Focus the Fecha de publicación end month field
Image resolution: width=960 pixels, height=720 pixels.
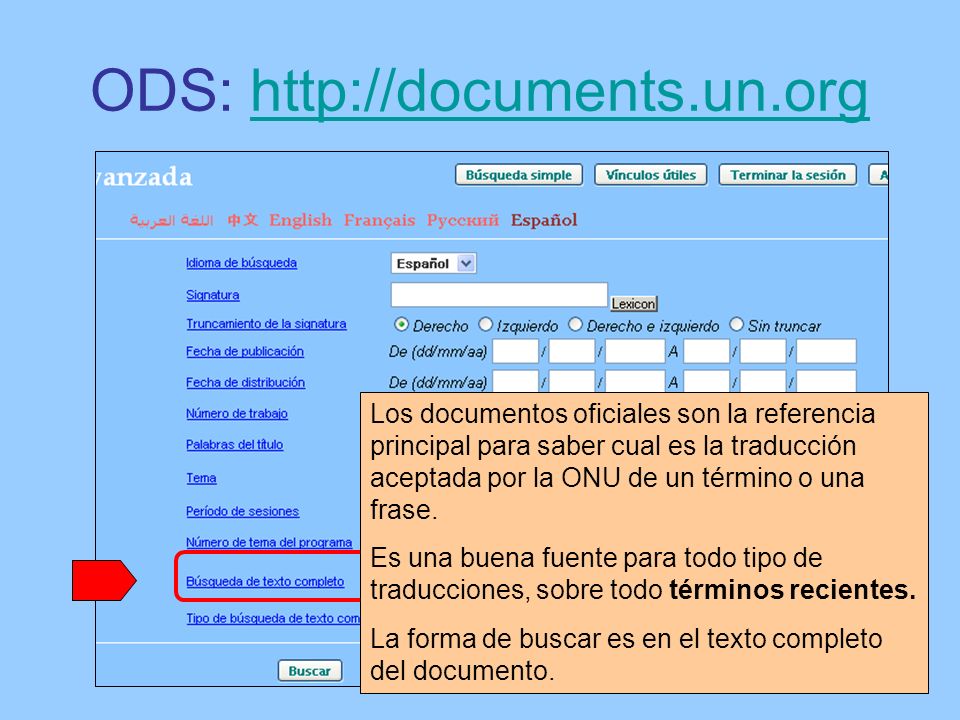pyautogui.click(x=763, y=351)
